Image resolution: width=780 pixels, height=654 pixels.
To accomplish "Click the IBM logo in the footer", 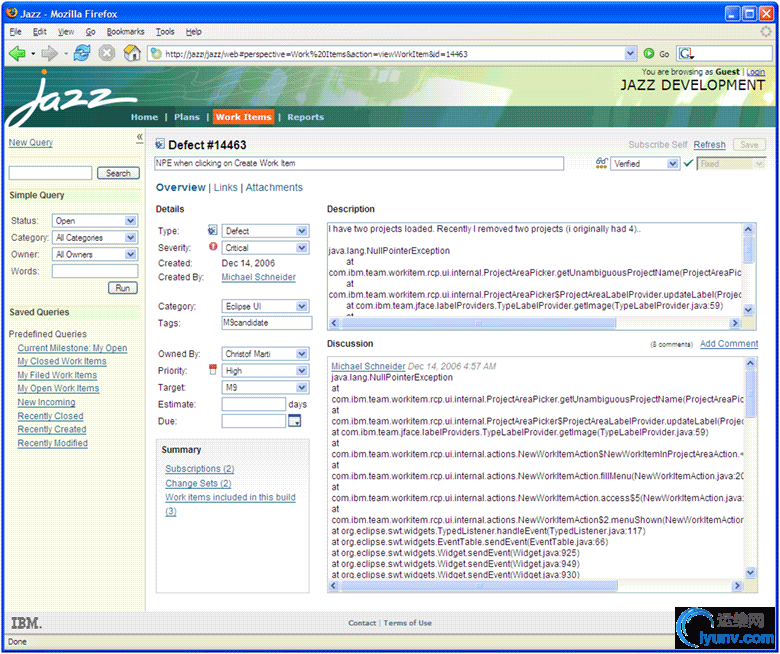I will (26, 623).
